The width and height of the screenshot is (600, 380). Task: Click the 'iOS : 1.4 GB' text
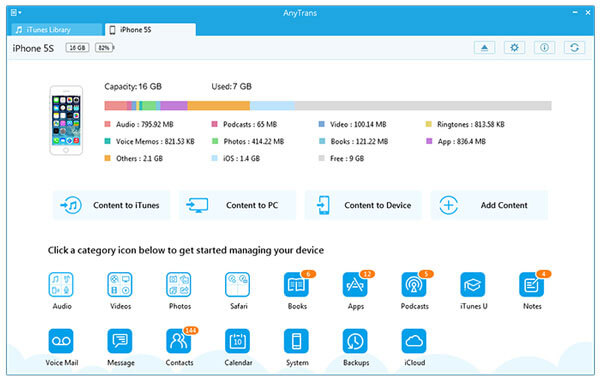tap(241, 158)
